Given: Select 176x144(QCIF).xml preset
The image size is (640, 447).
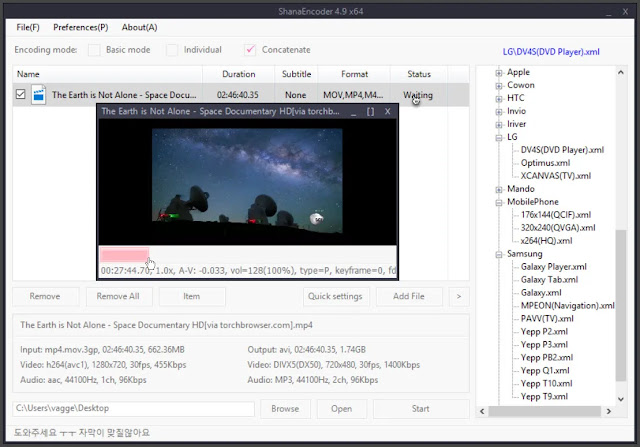Looking at the screenshot, I should pos(556,215).
